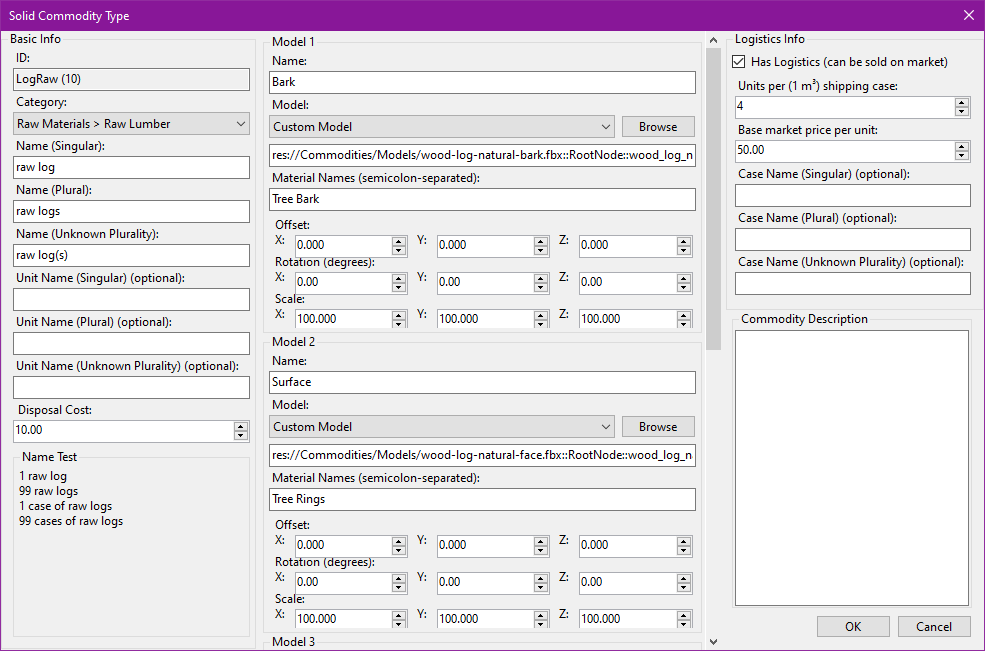Viewport: 985px width, 651px height.
Task: Focus the Name (Plural) field
Action: tap(131, 211)
